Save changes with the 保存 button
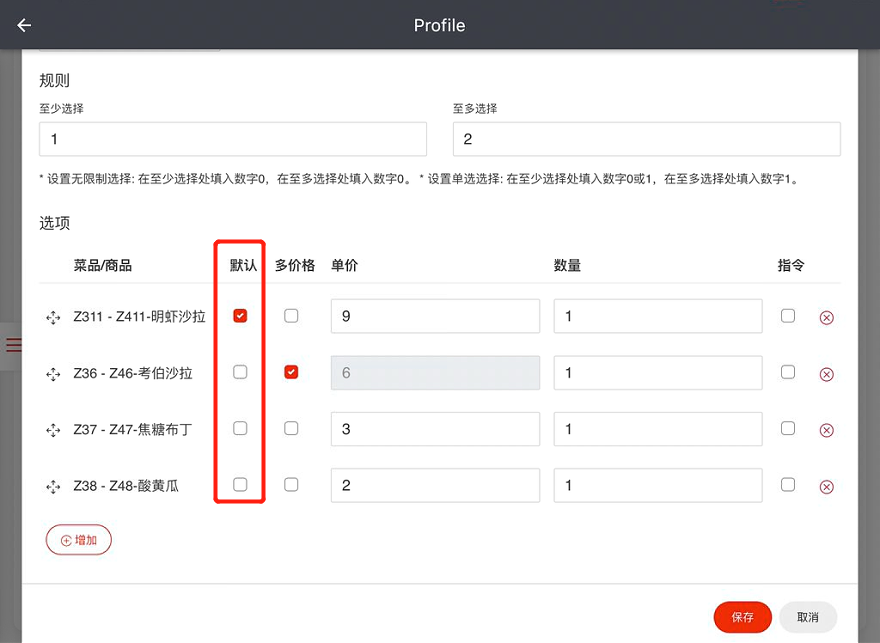This screenshot has height=643, width=880. pos(742,617)
